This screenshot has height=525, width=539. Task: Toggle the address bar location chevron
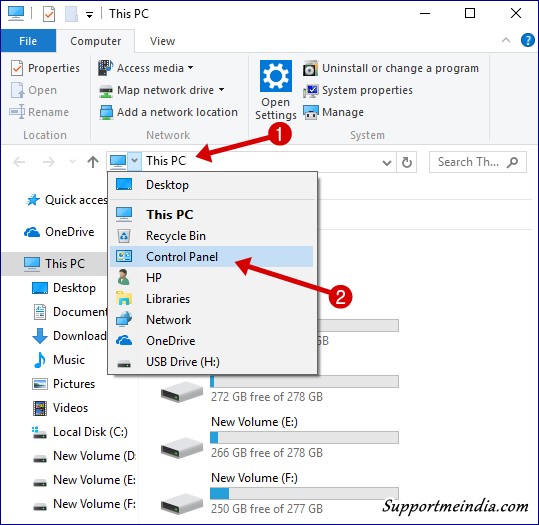pos(134,161)
